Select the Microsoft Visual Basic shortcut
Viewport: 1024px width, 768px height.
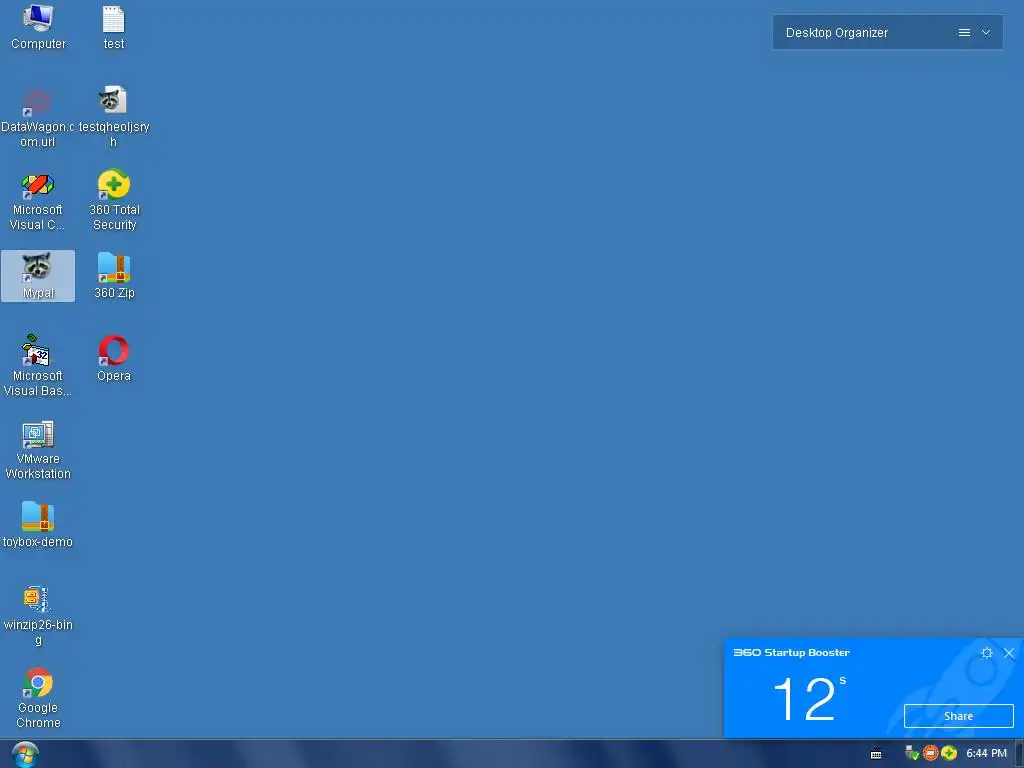tap(37, 366)
